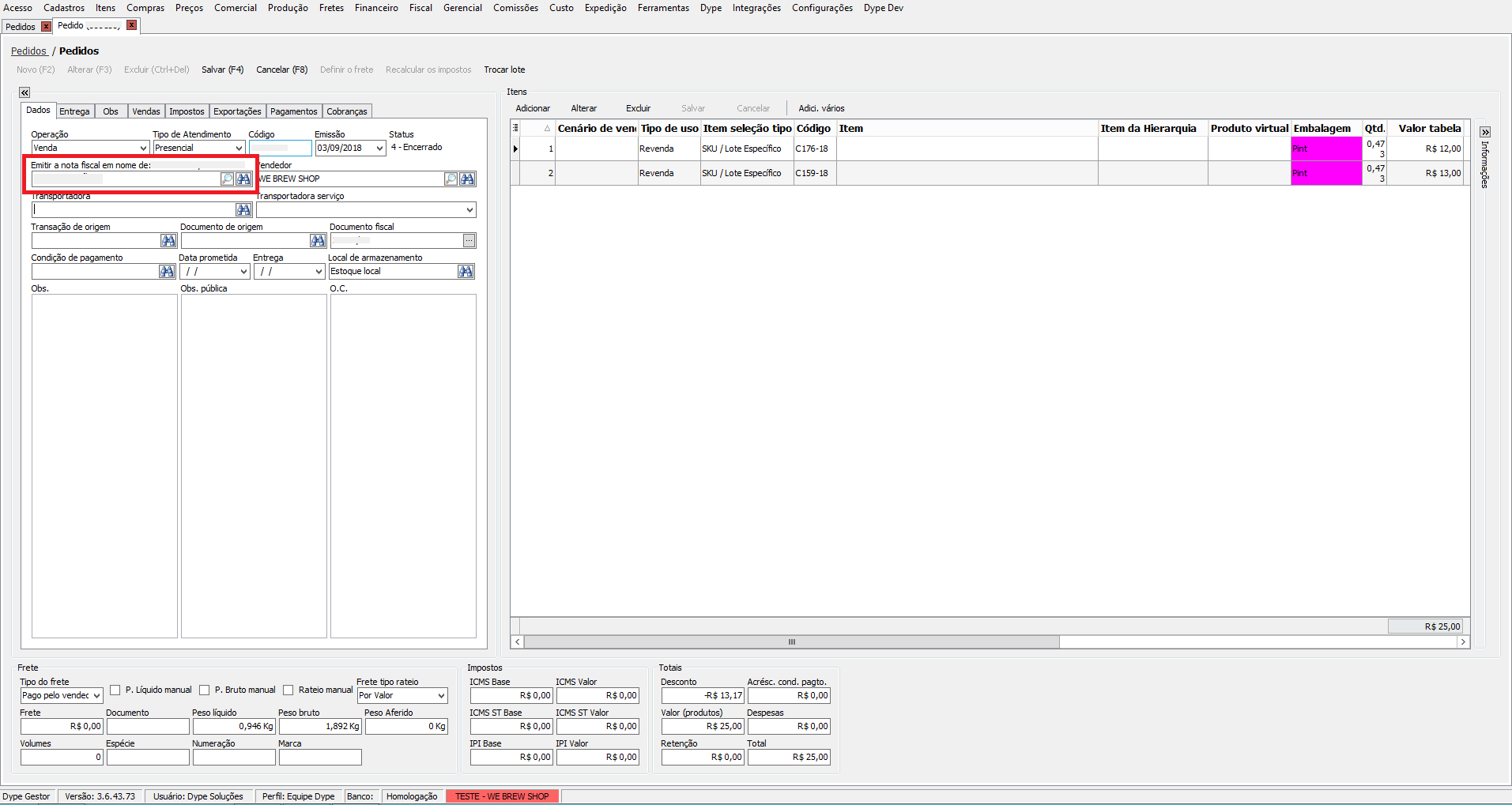Click the R$ 13,00 value cell

click(1426, 173)
